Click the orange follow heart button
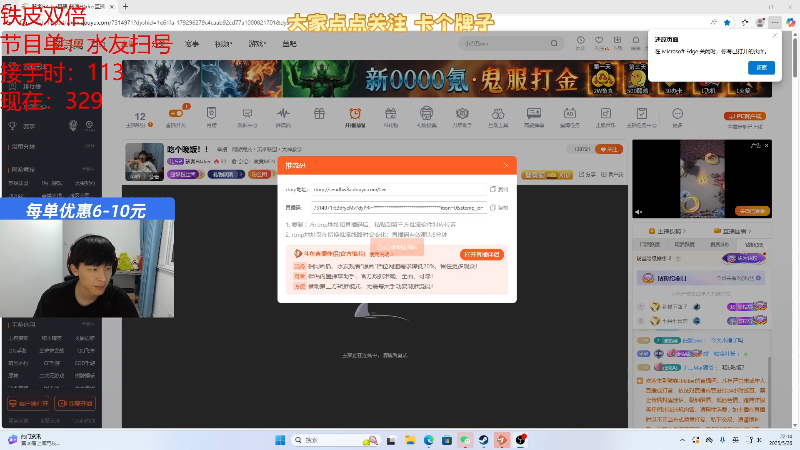The width and height of the screenshot is (800, 450). pos(609,149)
